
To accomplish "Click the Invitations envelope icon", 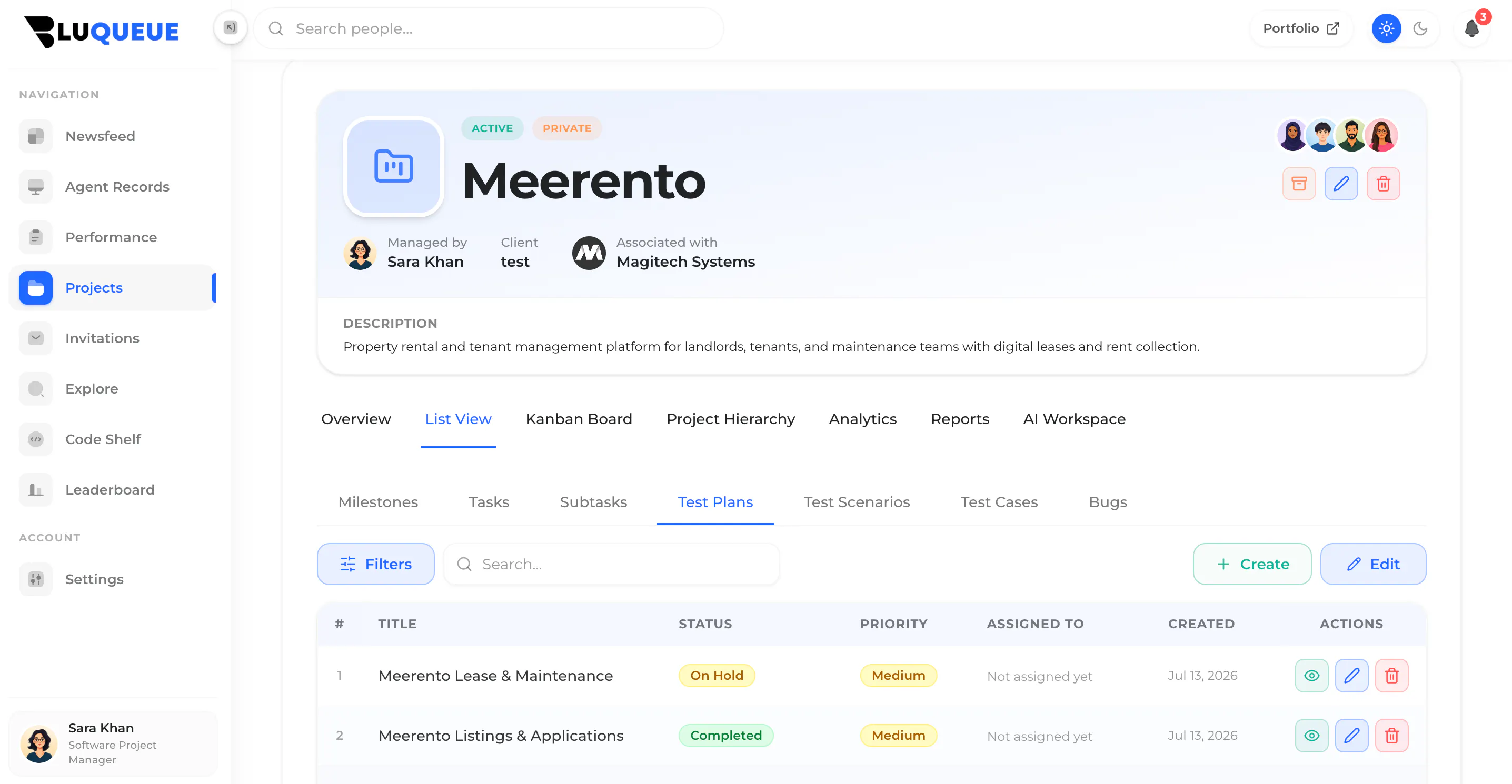I will 36,338.
